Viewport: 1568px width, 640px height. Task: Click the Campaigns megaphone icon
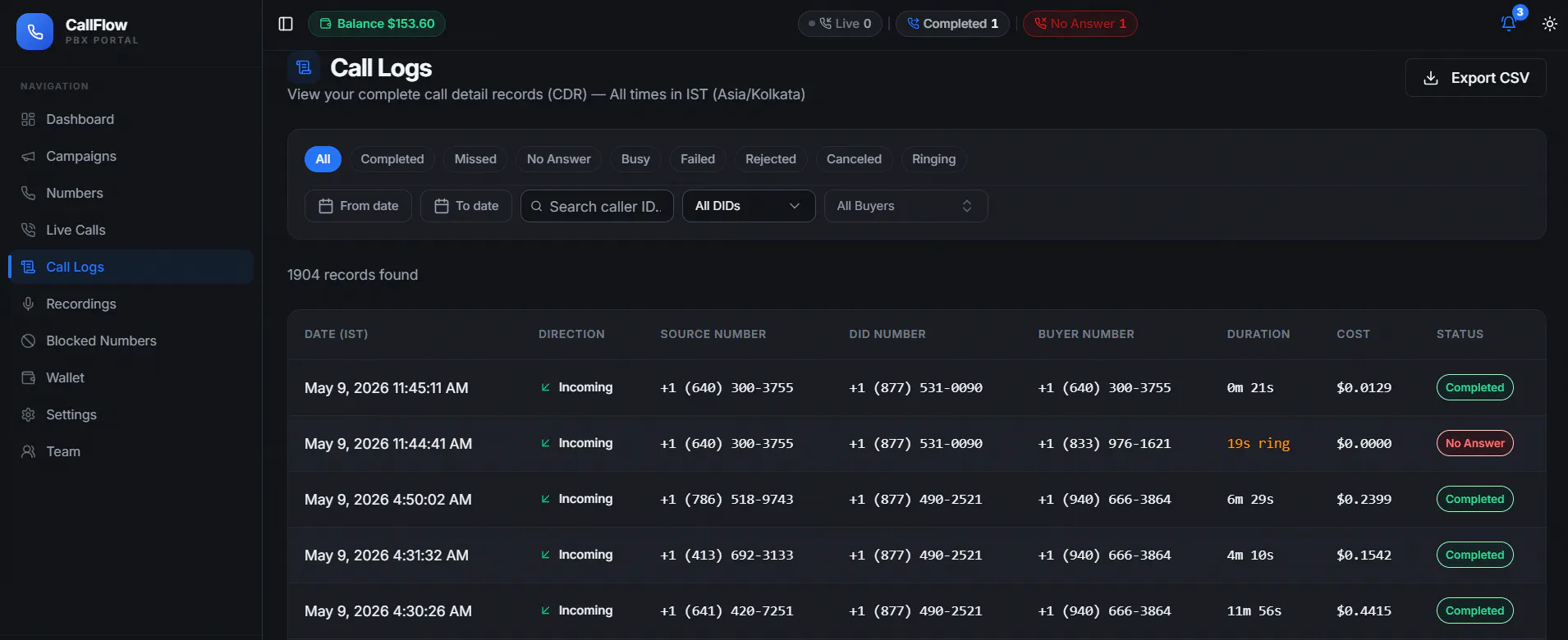click(28, 156)
